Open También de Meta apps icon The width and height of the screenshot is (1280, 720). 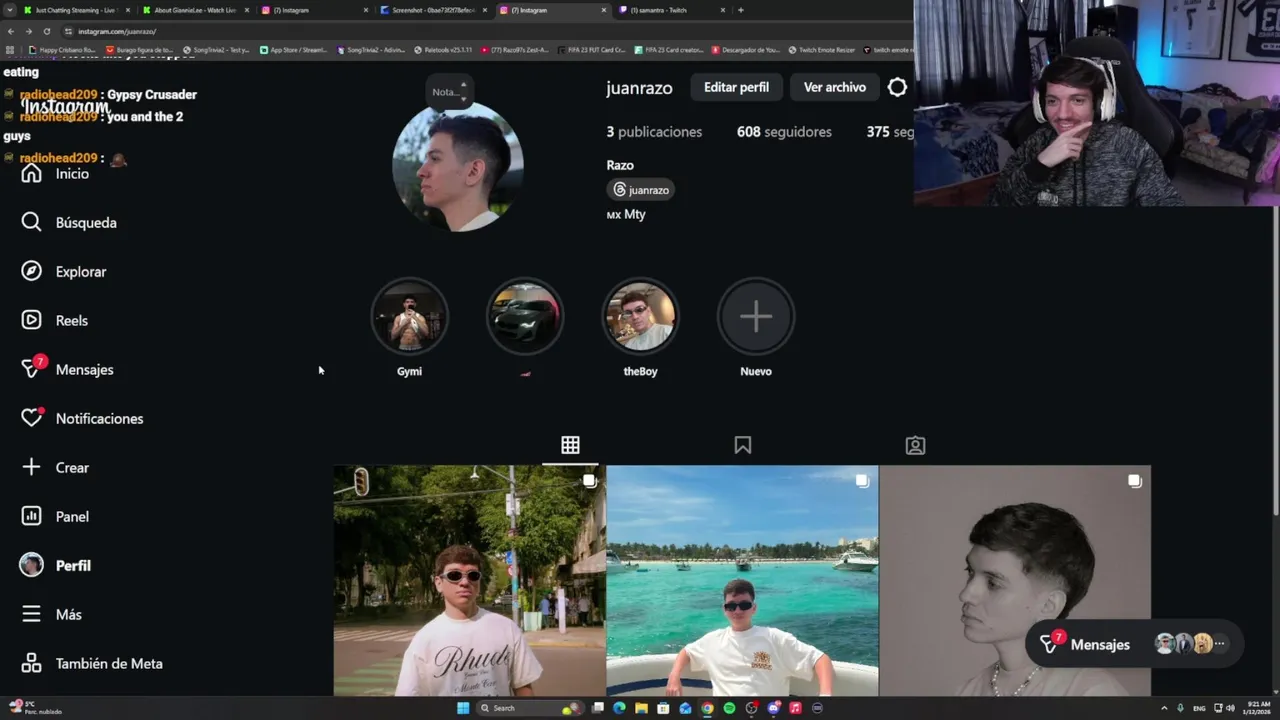31,663
